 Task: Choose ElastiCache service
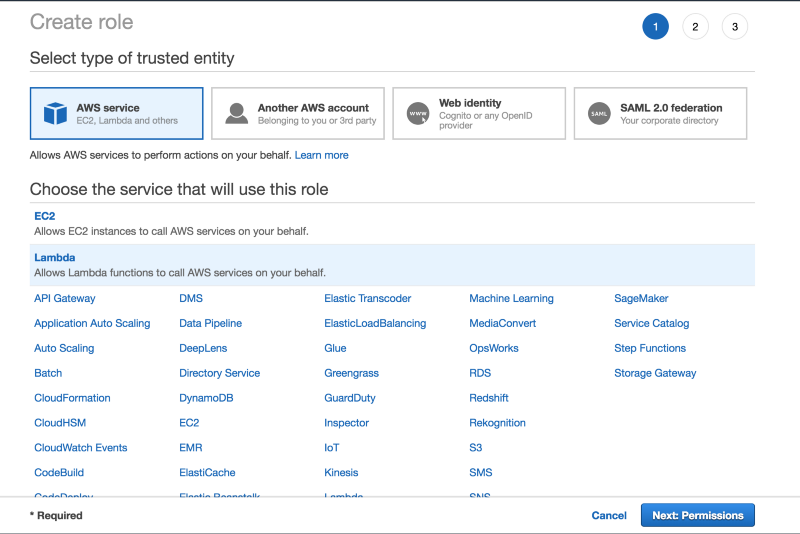point(207,473)
